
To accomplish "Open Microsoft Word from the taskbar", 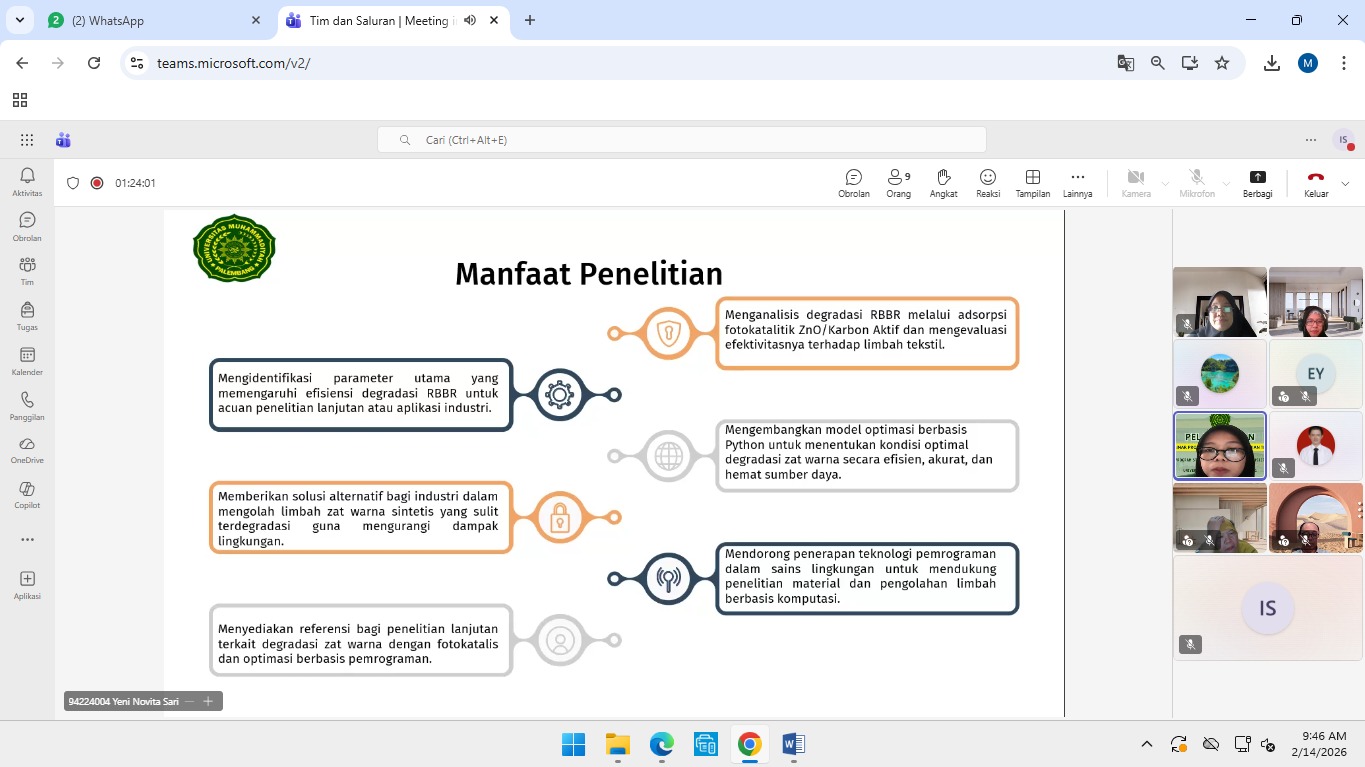I will 793,744.
